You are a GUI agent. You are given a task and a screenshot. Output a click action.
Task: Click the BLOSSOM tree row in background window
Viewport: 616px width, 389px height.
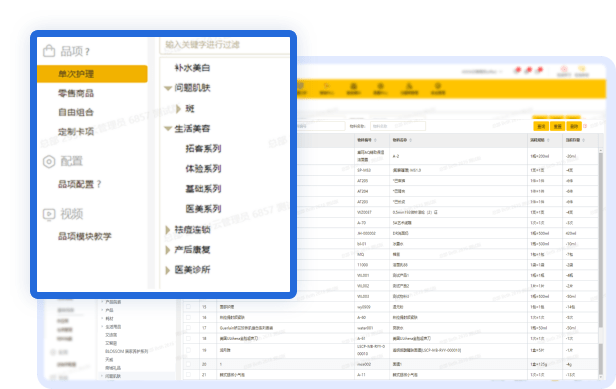click(126, 351)
